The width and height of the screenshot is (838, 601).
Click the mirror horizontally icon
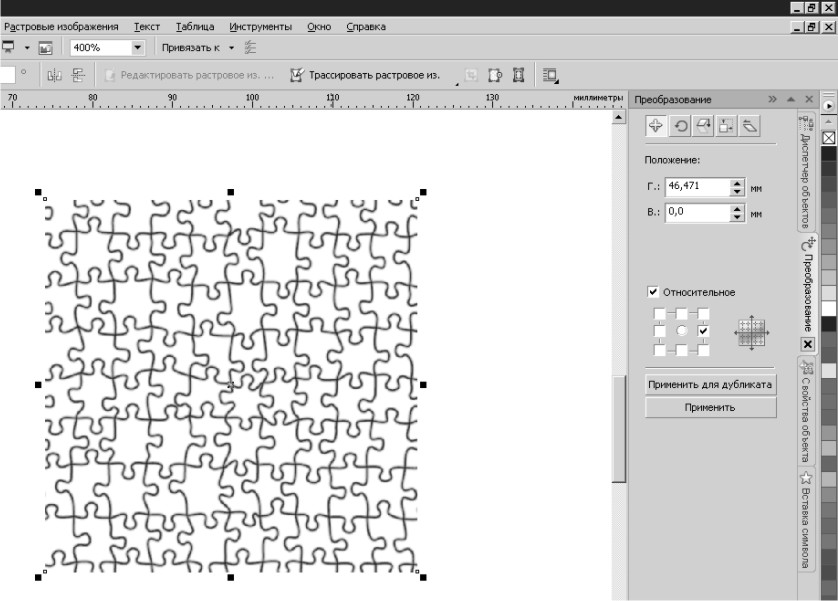click(x=55, y=75)
